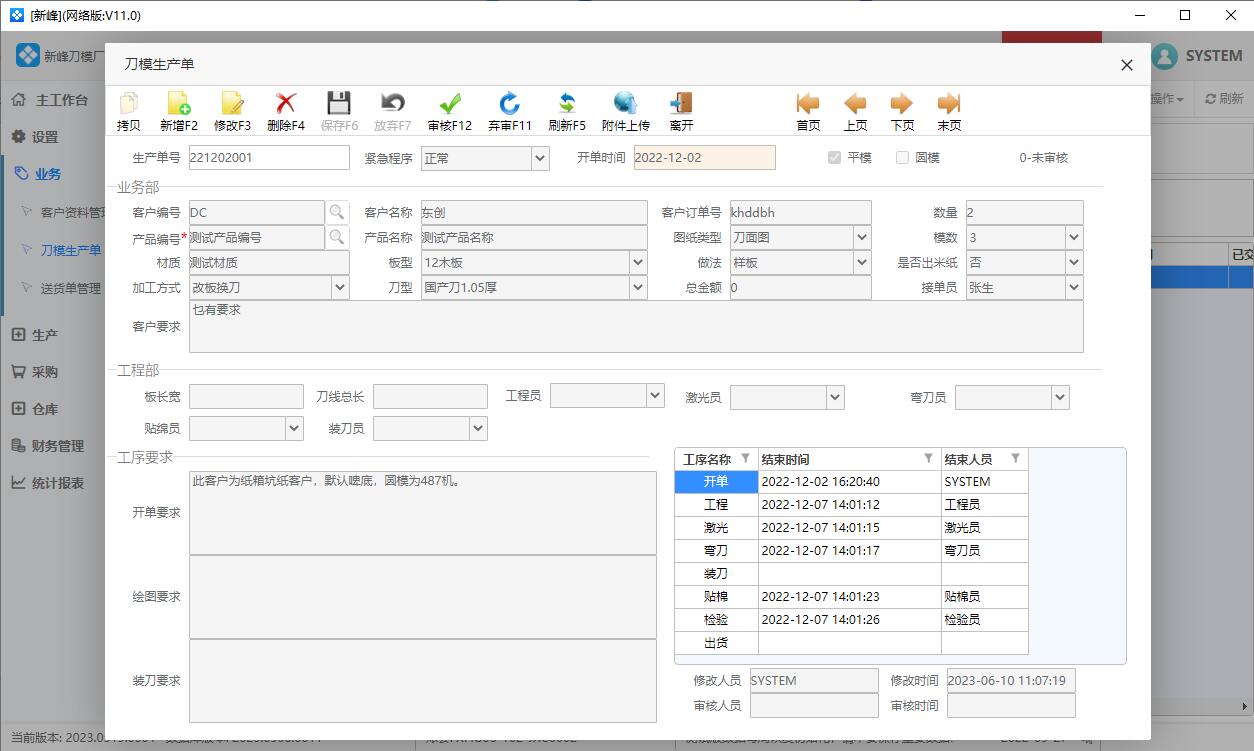
Task: Click the 开单时间 date field
Action: pyautogui.click(x=704, y=158)
